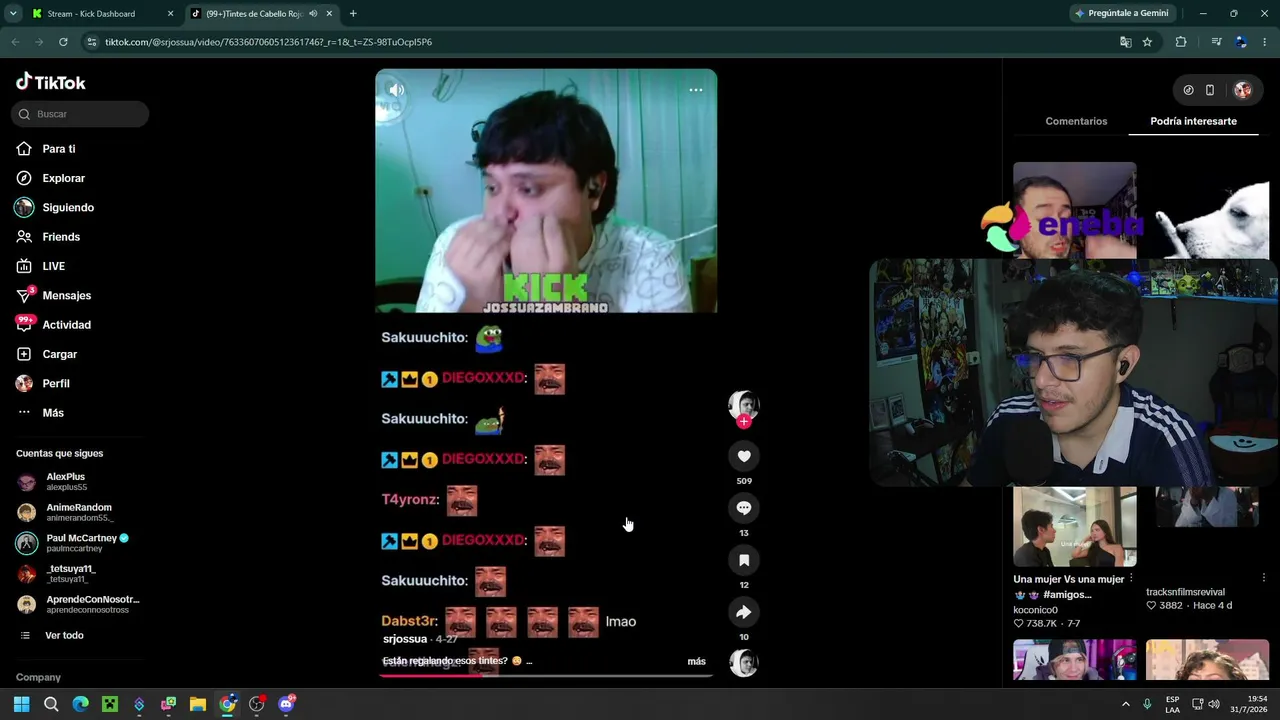Translate this page from the address bar
This screenshot has height=720, width=1280.
[1126, 42]
